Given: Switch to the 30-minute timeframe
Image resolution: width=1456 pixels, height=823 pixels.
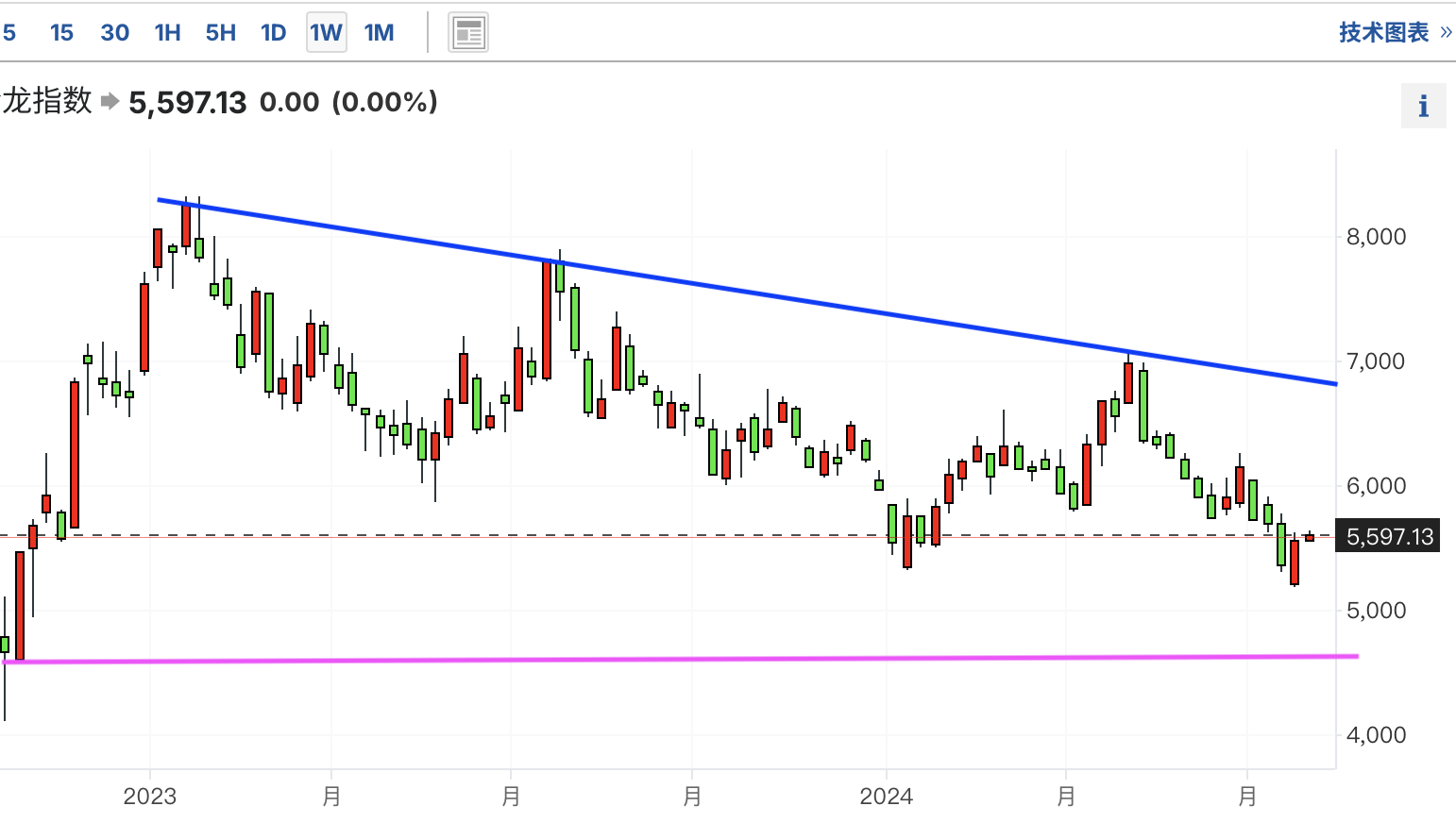Looking at the screenshot, I should [x=114, y=33].
